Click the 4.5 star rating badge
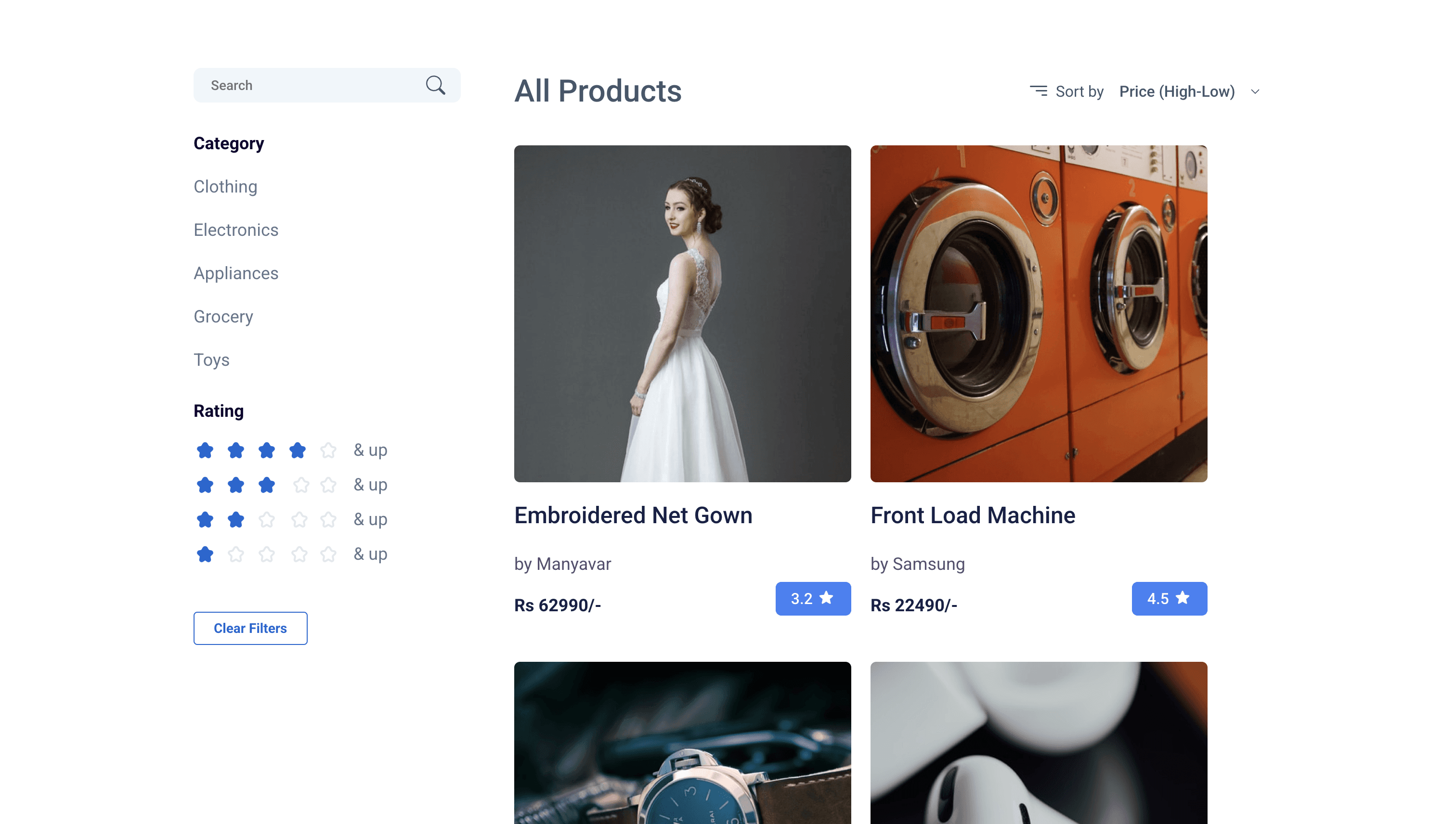This screenshot has height=824, width=1456. (1169, 598)
